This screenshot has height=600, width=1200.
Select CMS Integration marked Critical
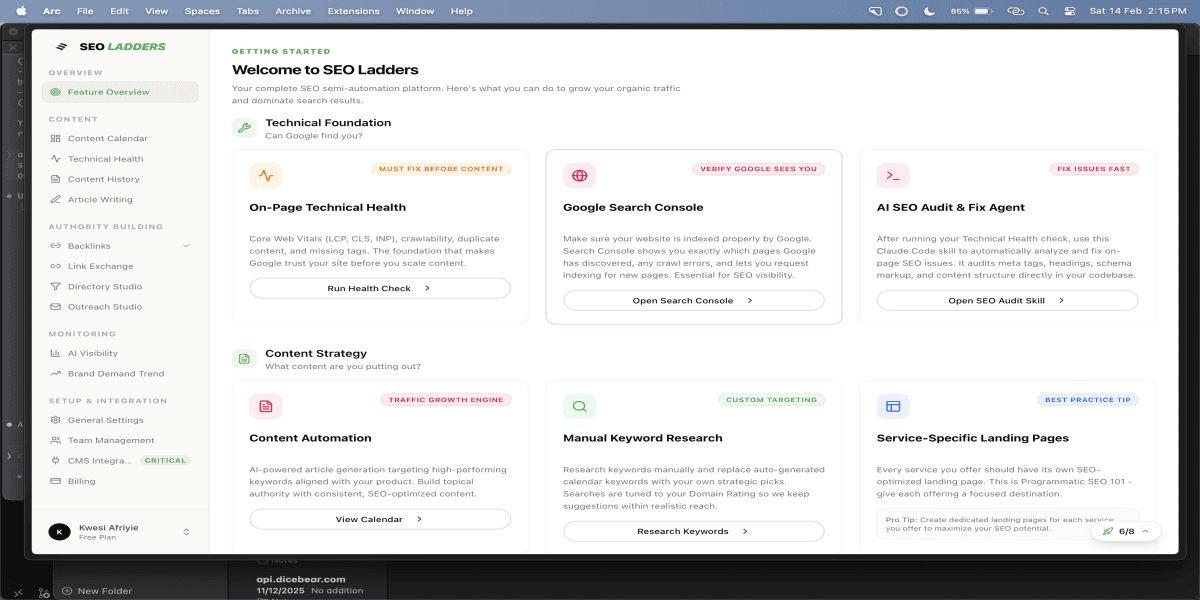click(x=99, y=461)
